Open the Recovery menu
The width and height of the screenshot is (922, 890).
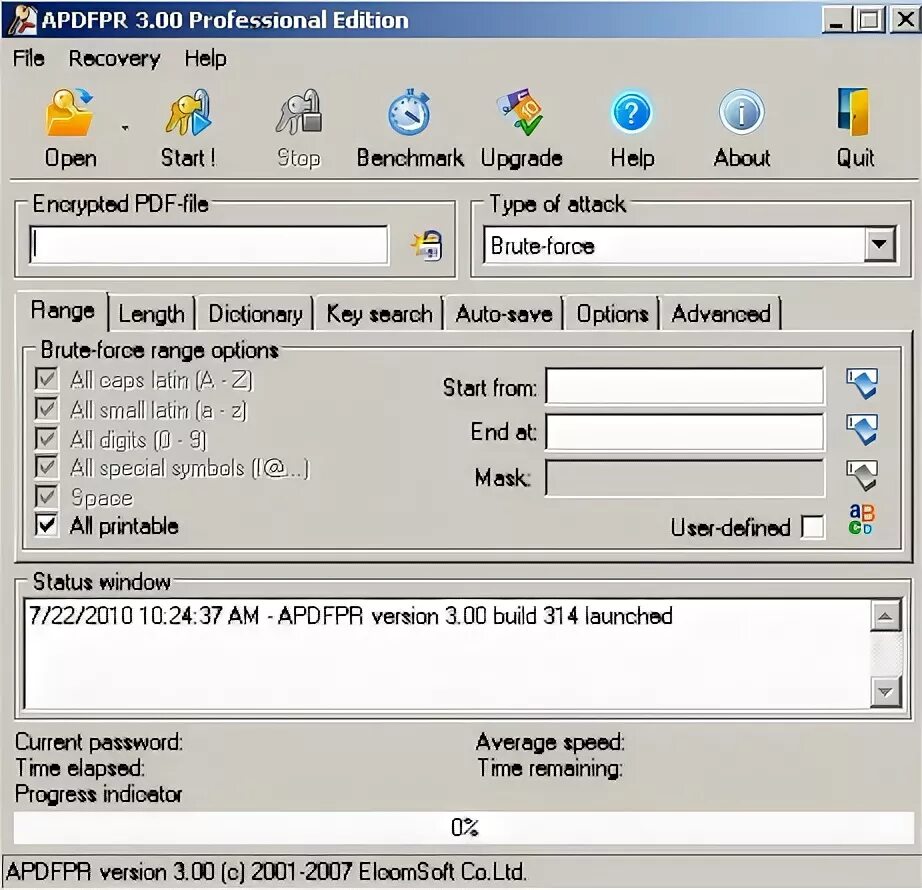[113, 59]
